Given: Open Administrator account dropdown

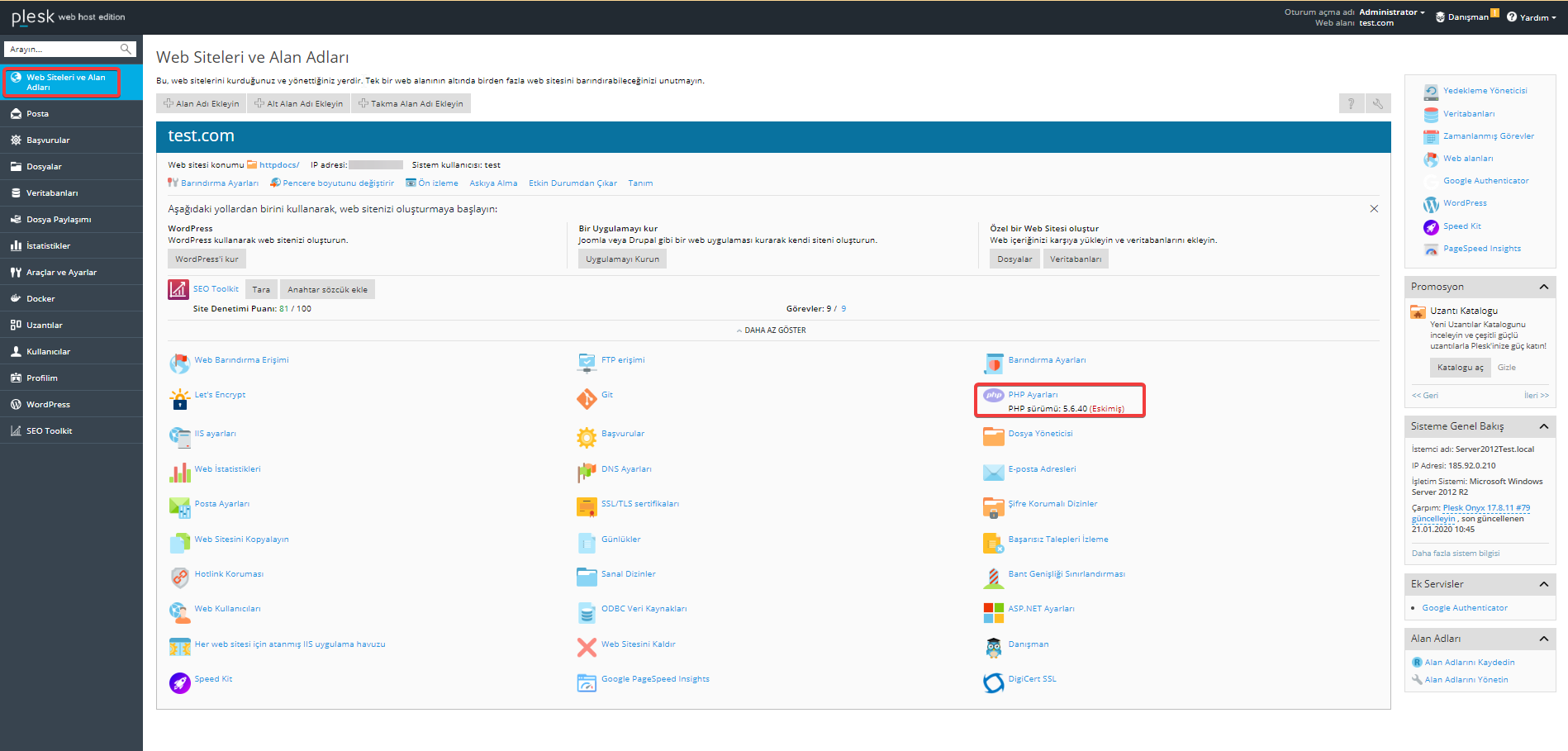Looking at the screenshot, I should tap(1392, 12).
